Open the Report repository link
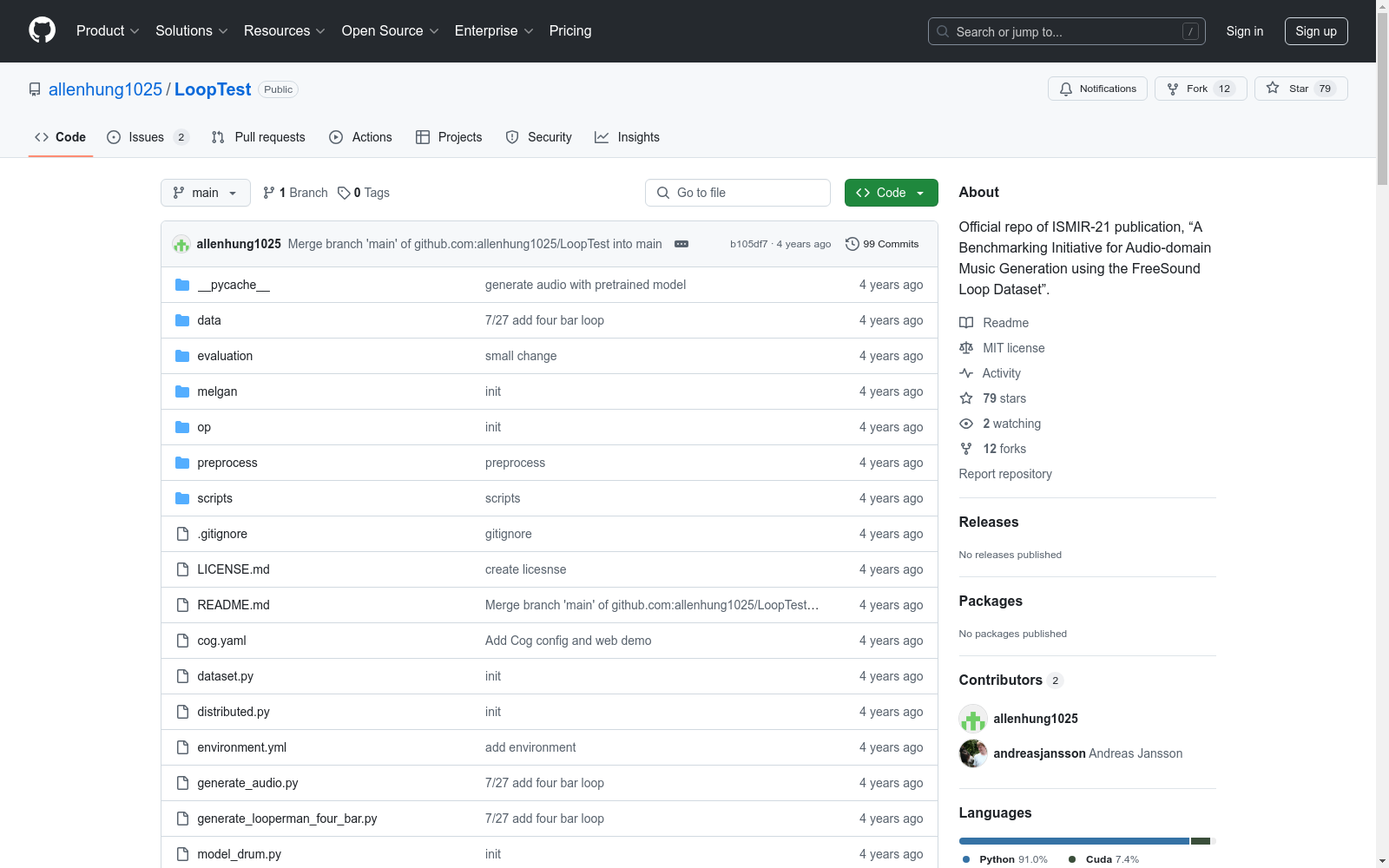This screenshot has height=868, width=1389. pyautogui.click(x=1005, y=474)
